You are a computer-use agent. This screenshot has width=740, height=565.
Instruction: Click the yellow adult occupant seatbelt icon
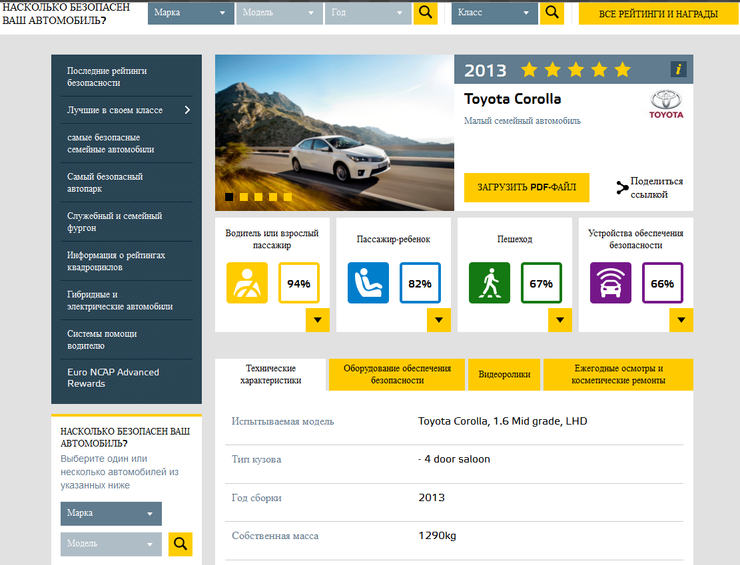pyautogui.click(x=247, y=283)
